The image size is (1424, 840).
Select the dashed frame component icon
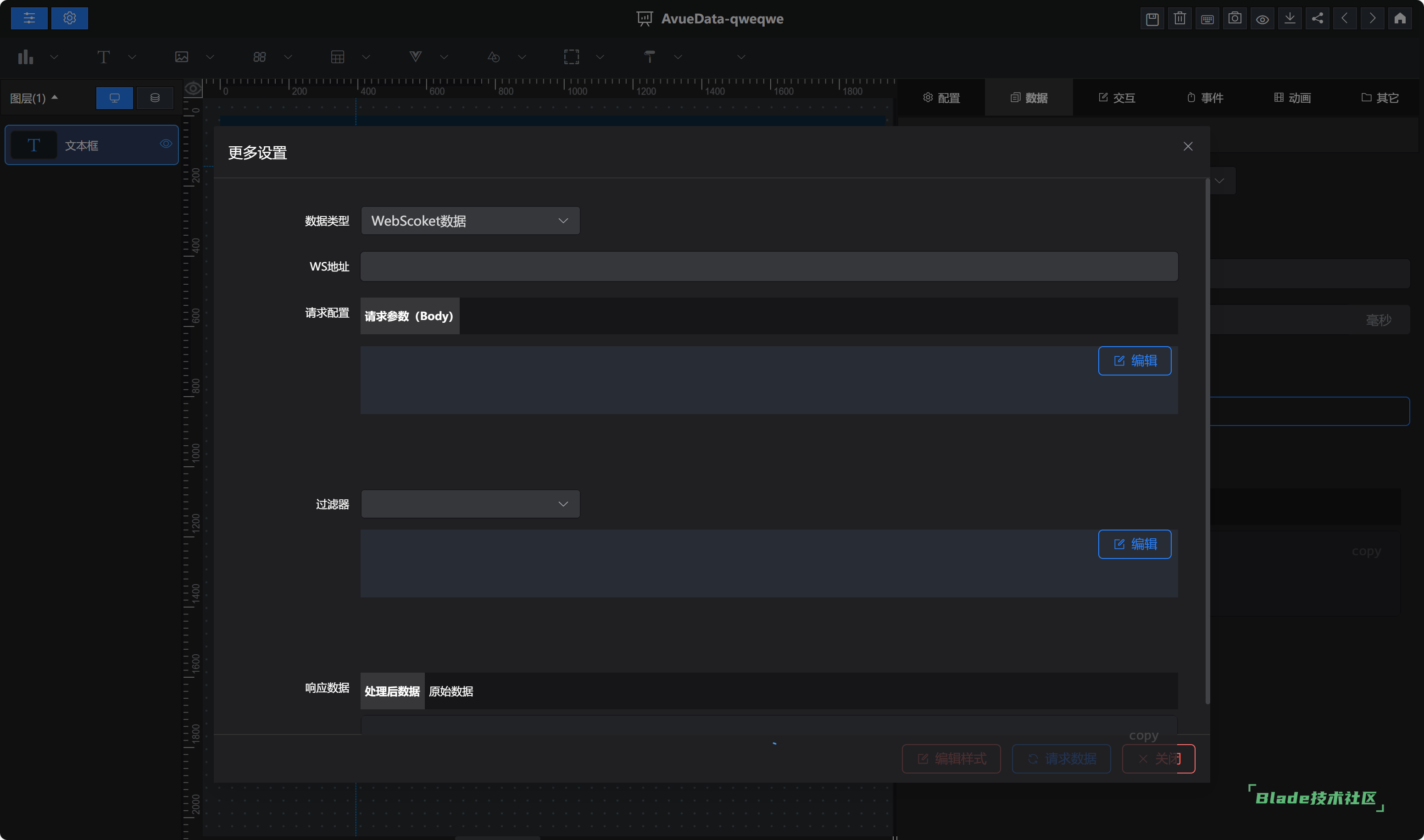point(571,56)
